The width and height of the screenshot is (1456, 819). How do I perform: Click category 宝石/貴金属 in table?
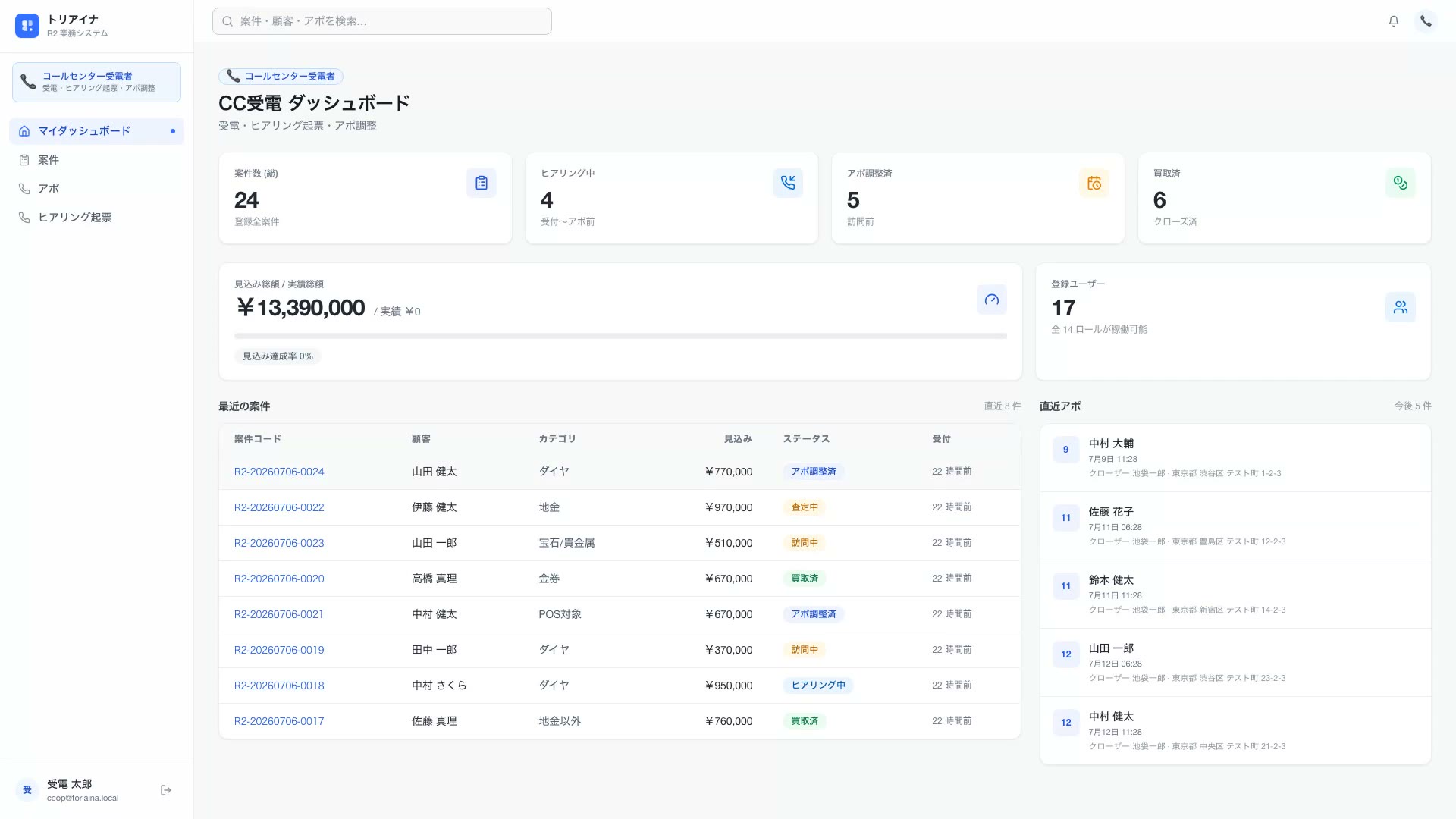[566, 543]
